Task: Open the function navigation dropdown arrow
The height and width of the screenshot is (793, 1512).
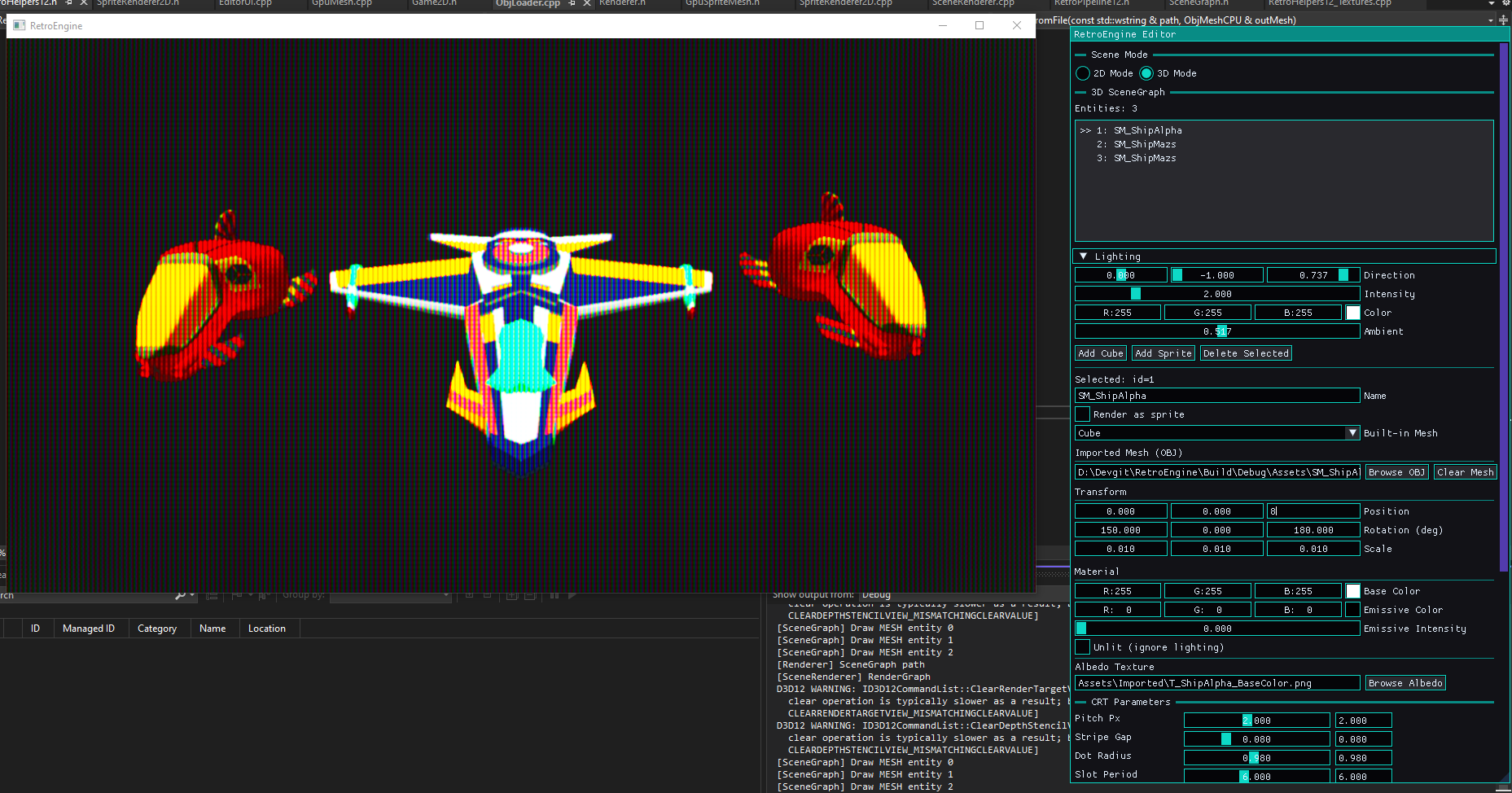Action: 1491,20
